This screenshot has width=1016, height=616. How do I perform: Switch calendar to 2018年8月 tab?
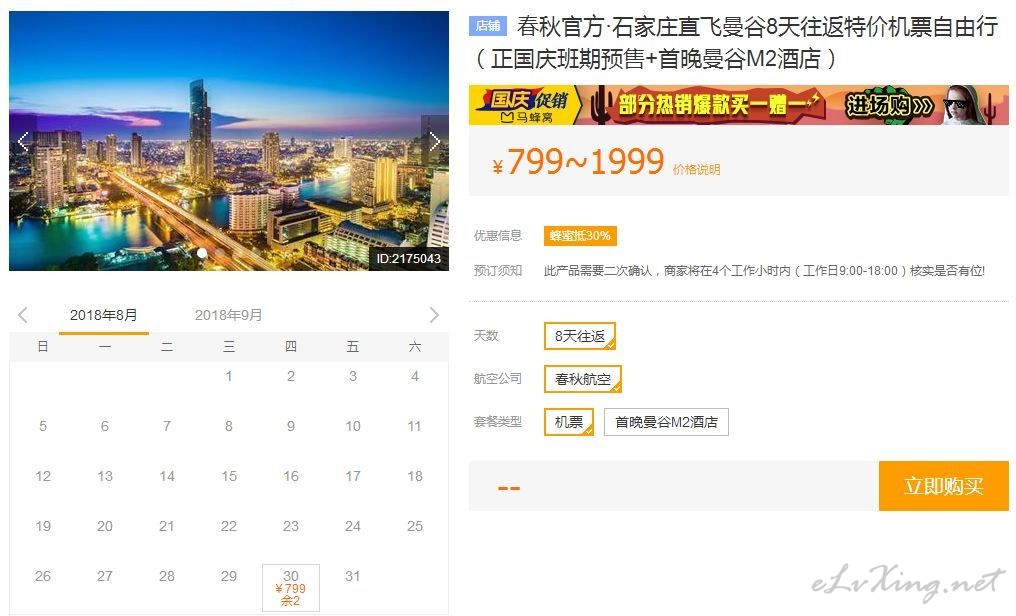(104, 315)
